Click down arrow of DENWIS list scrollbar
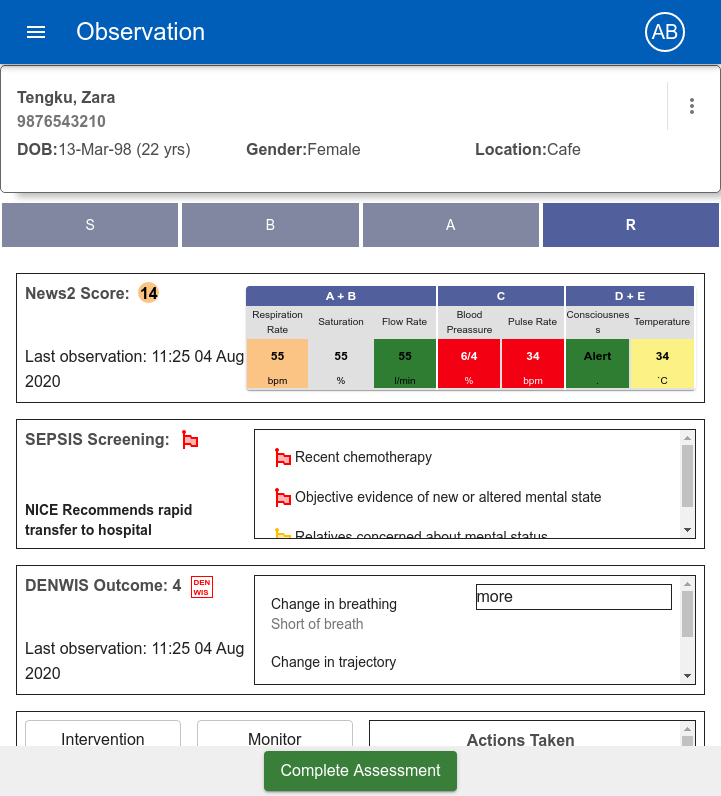 (687, 676)
